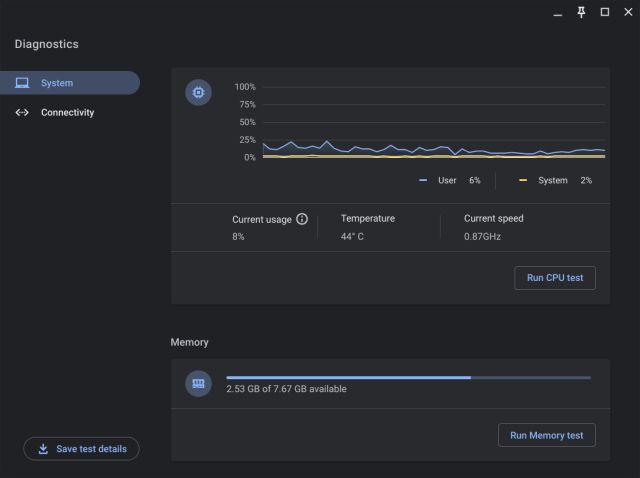
Task: Pin the Diagnostics window
Action: pos(581,12)
